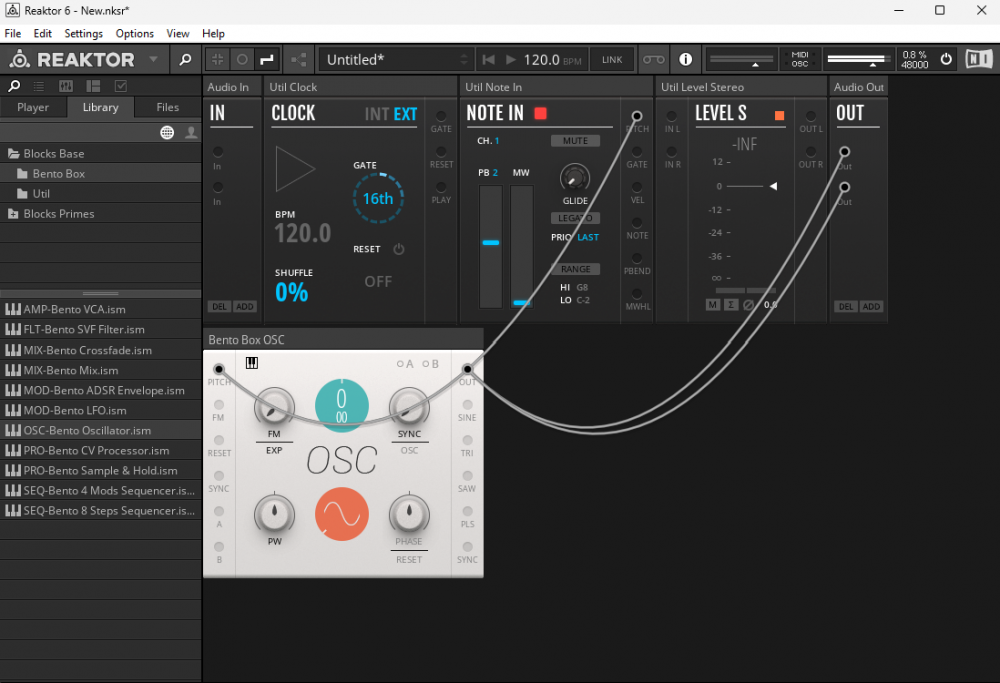Toggle LEGATO on the Note In block
The width and height of the screenshot is (1000, 683).
coord(575,218)
